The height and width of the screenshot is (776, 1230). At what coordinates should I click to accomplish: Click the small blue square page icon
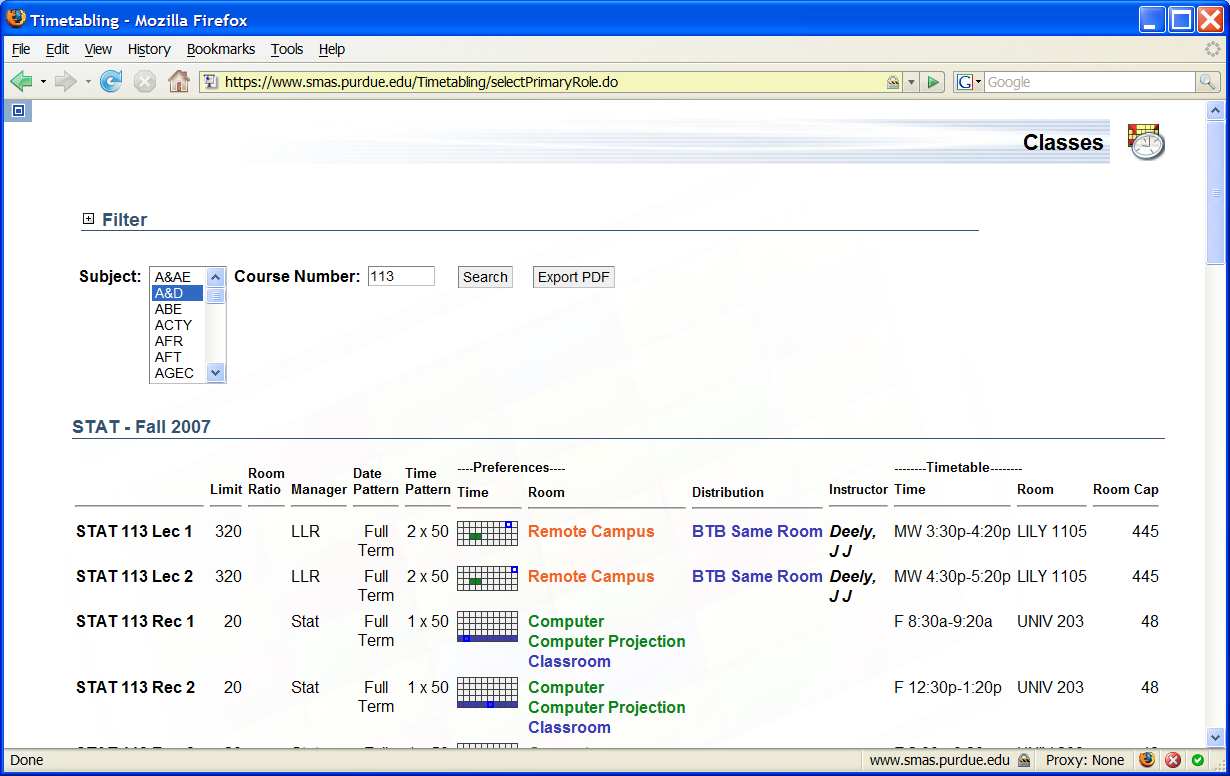18,111
